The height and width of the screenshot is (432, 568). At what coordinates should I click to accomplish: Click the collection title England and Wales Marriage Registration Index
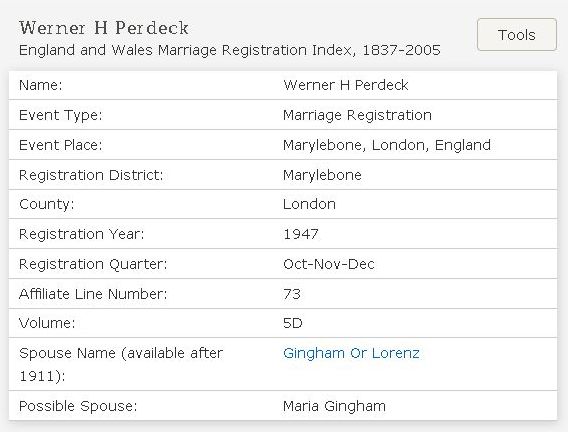(229, 50)
